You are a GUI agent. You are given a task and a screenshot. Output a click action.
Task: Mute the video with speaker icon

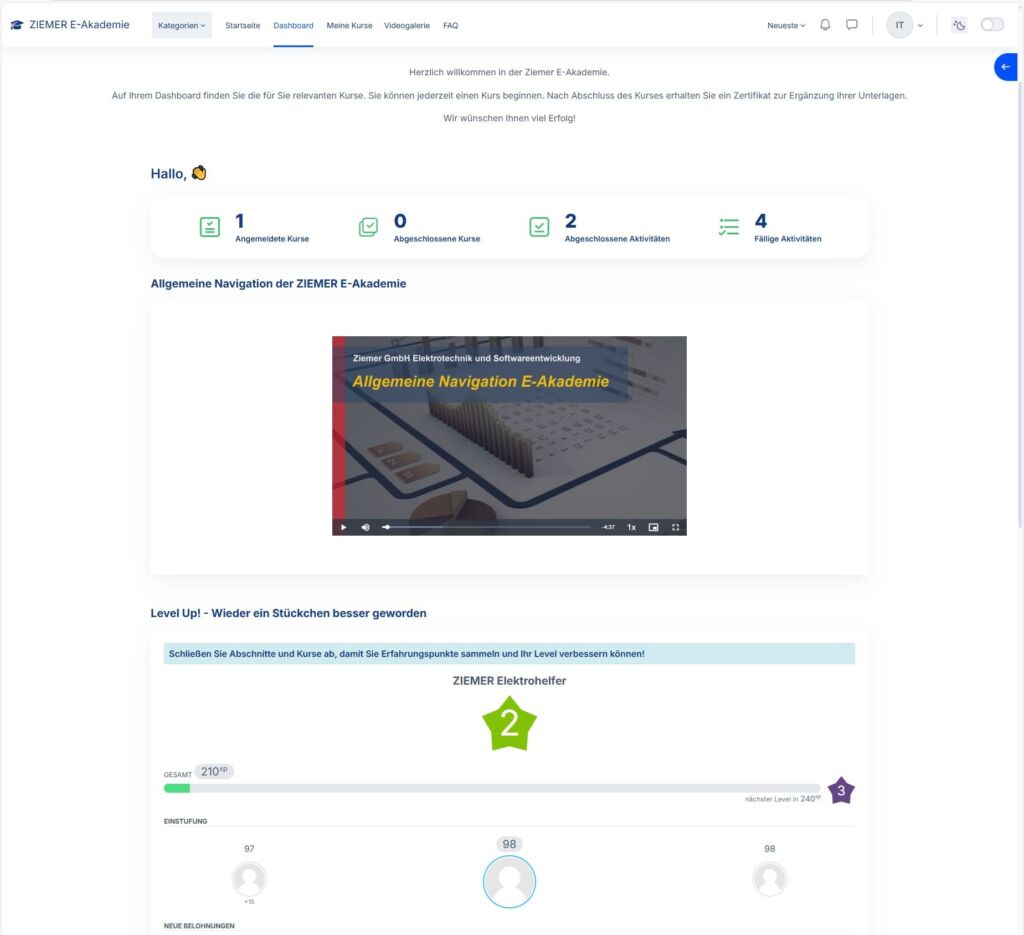pyautogui.click(x=365, y=527)
